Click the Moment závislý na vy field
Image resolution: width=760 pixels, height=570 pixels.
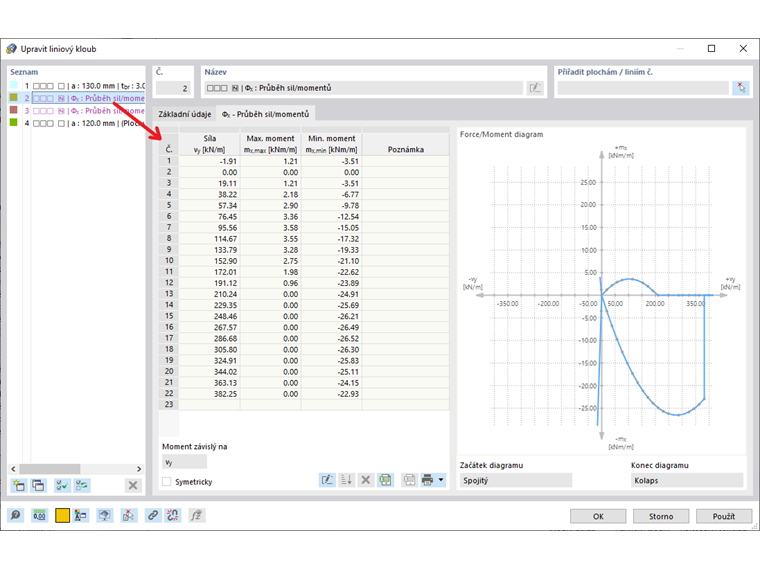point(184,462)
